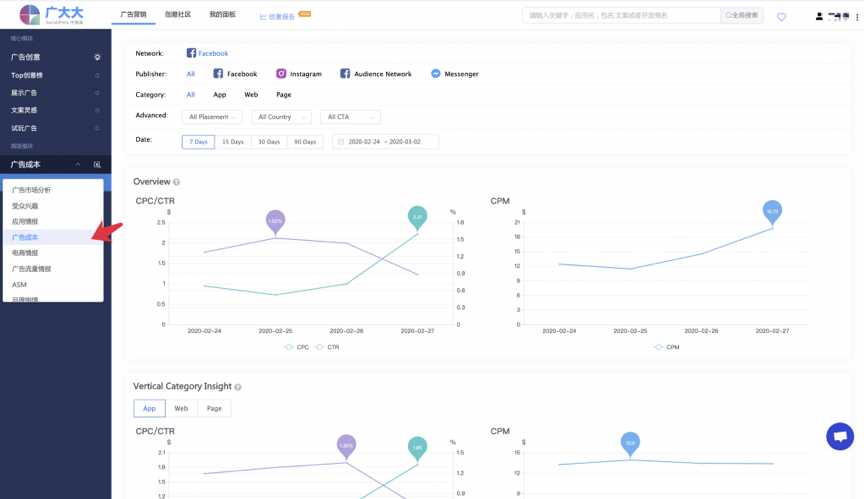Select All in the Category row

click(191, 95)
